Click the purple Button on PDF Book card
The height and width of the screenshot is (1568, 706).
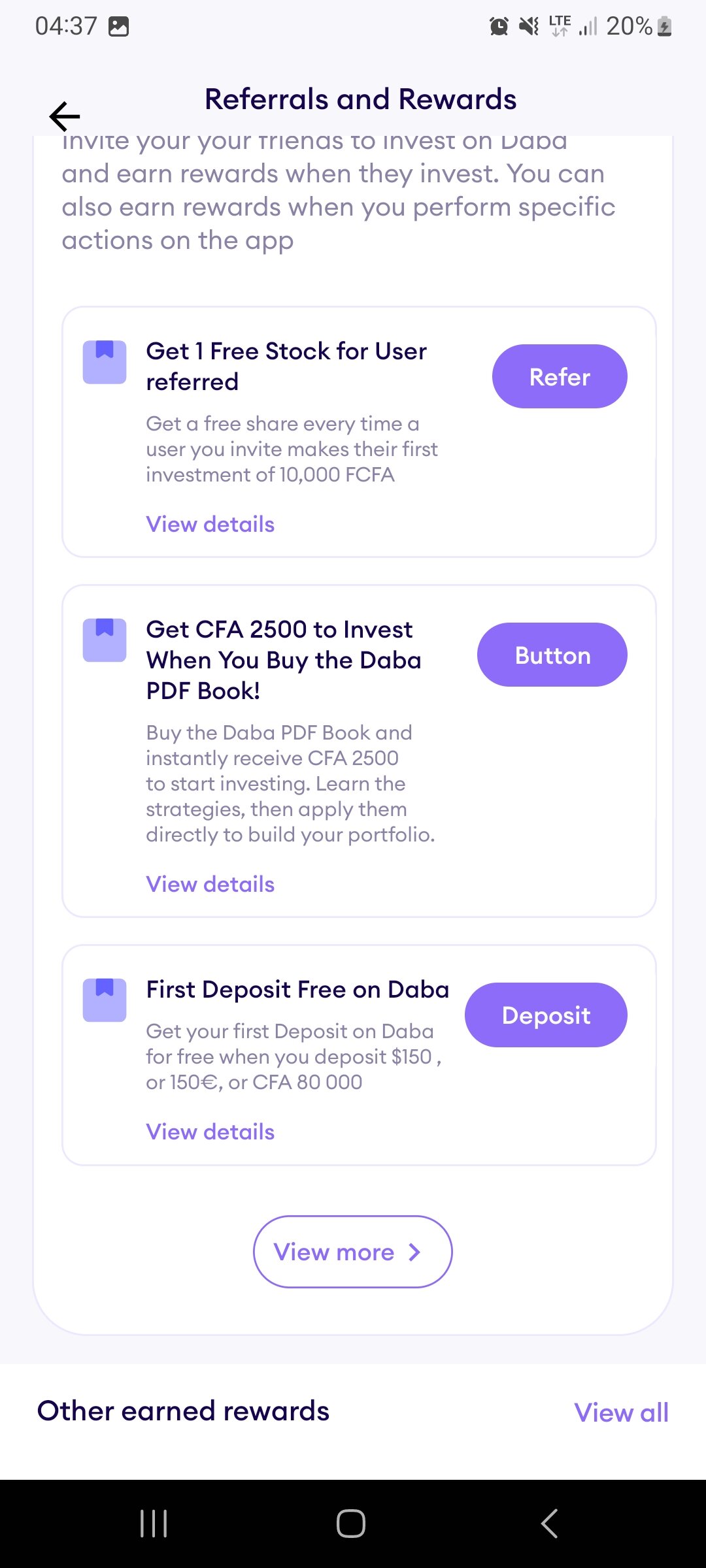tap(552, 655)
